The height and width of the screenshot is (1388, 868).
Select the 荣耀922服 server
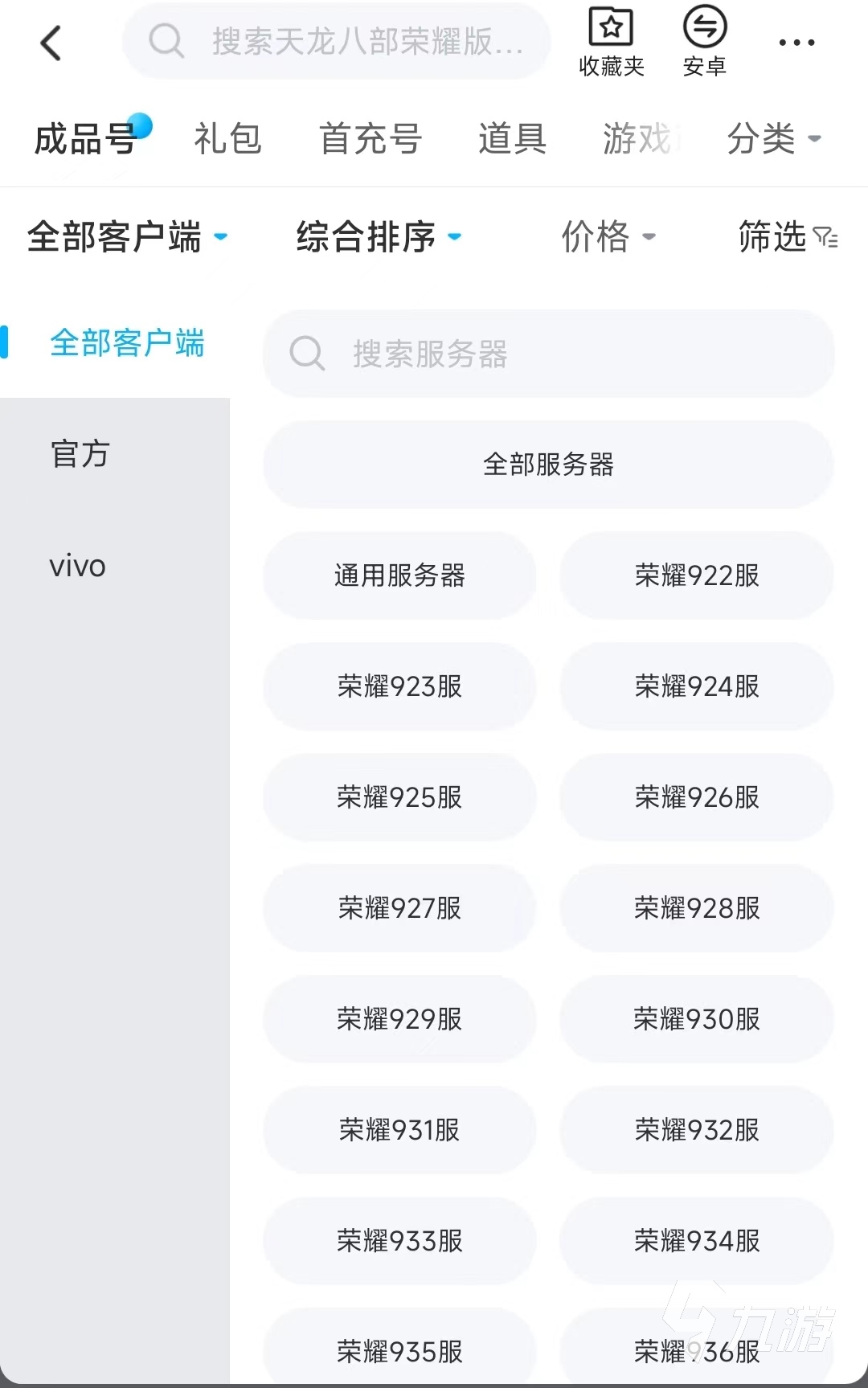tap(697, 575)
